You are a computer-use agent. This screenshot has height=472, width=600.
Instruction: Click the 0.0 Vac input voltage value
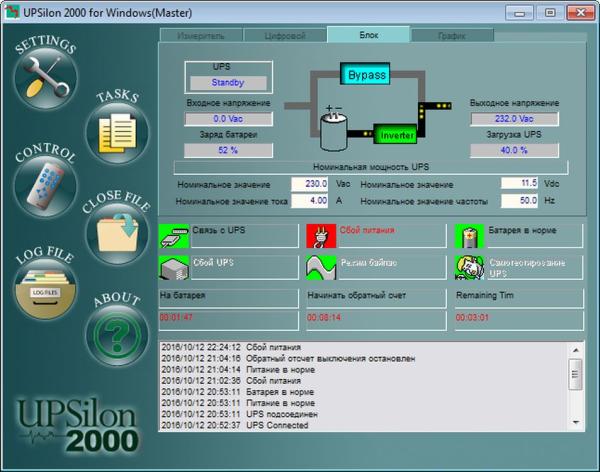tap(228, 119)
